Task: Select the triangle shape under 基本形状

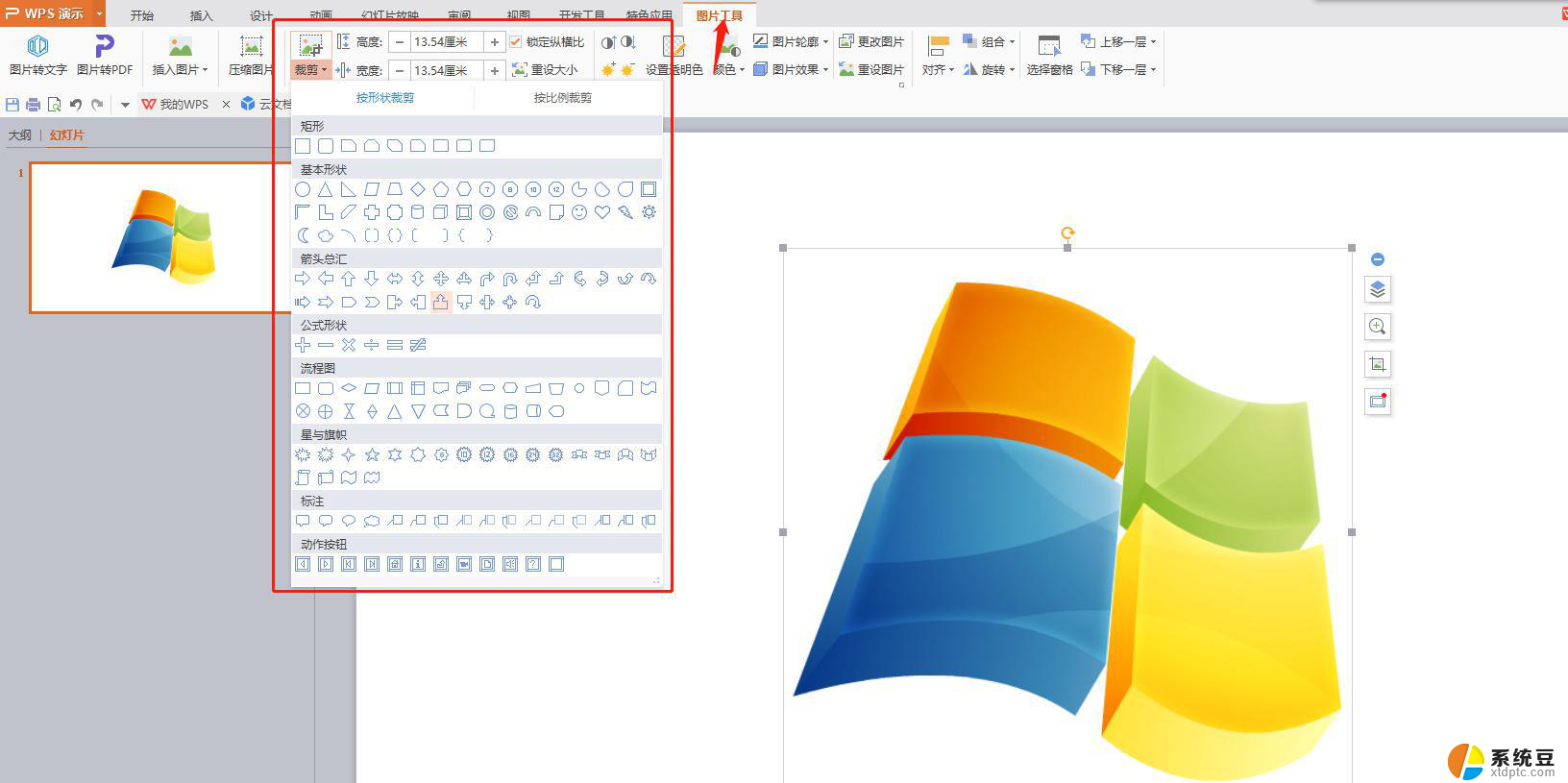Action: click(326, 189)
